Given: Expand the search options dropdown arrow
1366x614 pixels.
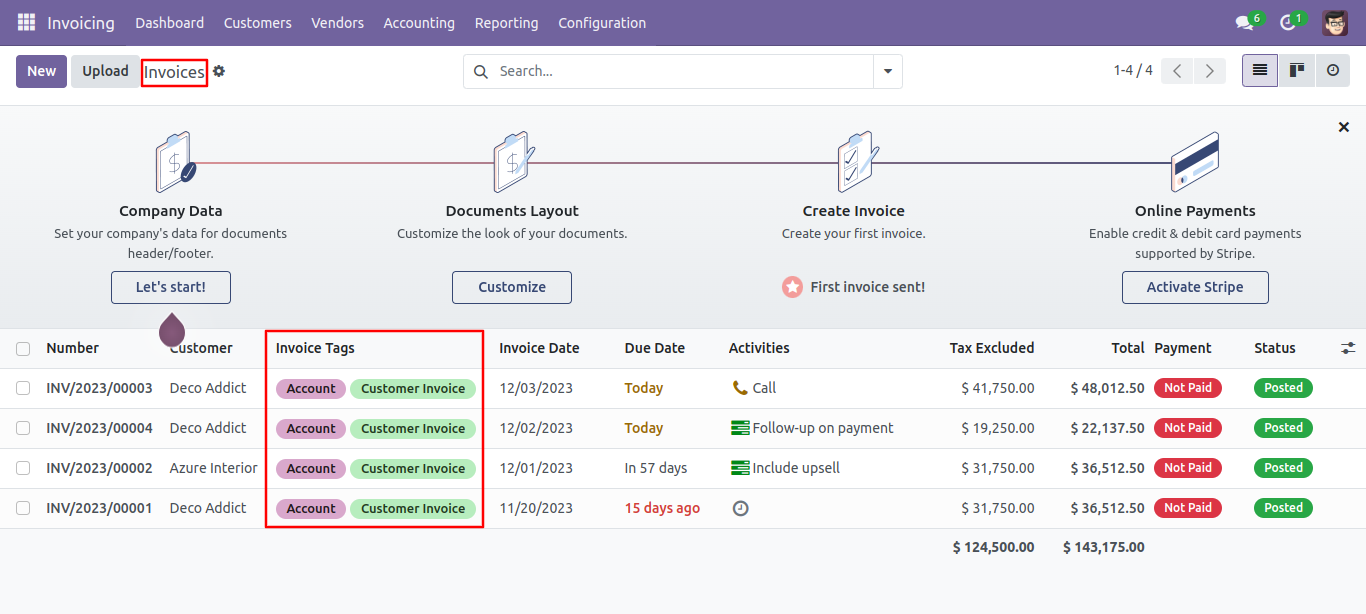Looking at the screenshot, I should click(x=887, y=71).
